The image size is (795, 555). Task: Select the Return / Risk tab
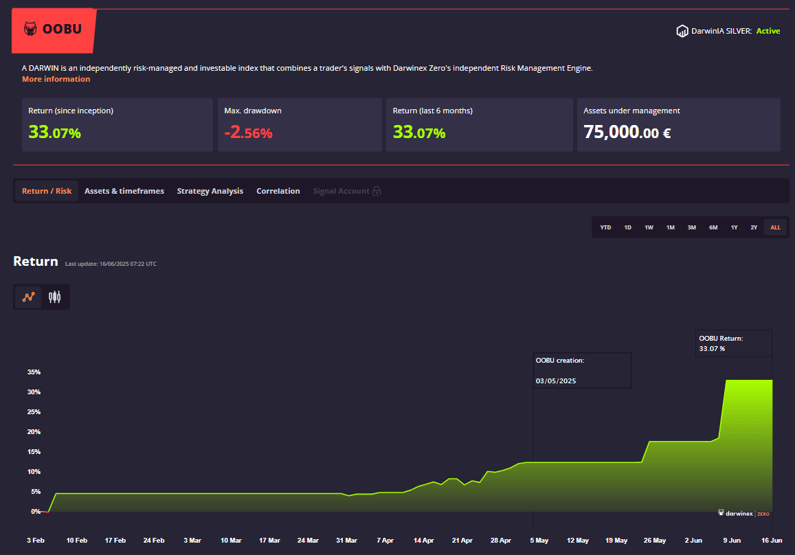(x=47, y=191)
